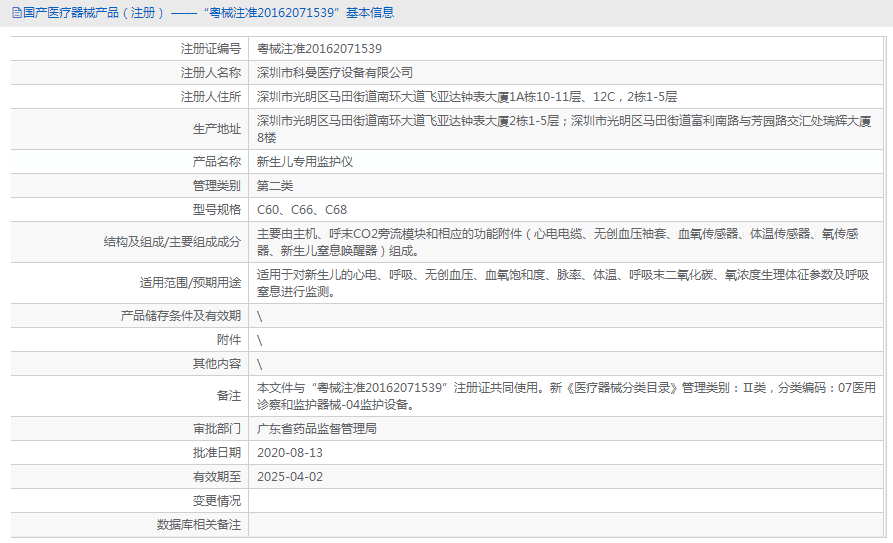Viewport: 893px width, 543px height.
Task: Select the registrant address ending 2栋1-5层
Action: pyautogui.click(x=466, y=97)
